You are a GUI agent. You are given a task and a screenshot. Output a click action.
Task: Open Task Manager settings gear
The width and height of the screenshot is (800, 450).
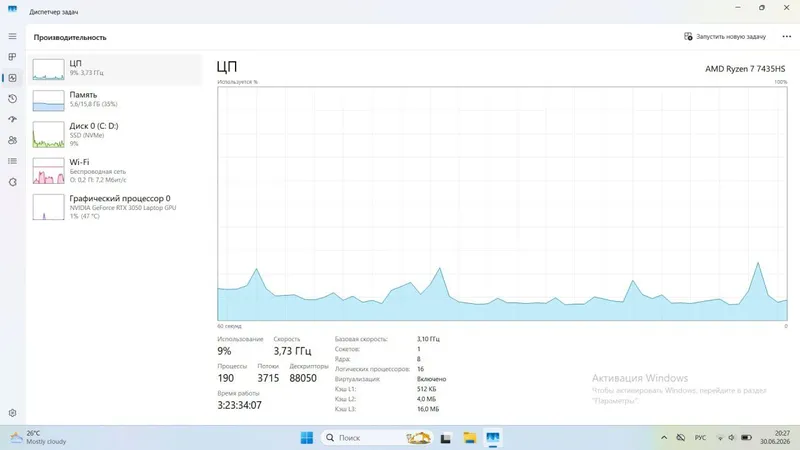pyautogui.click(x=12, y=413)
